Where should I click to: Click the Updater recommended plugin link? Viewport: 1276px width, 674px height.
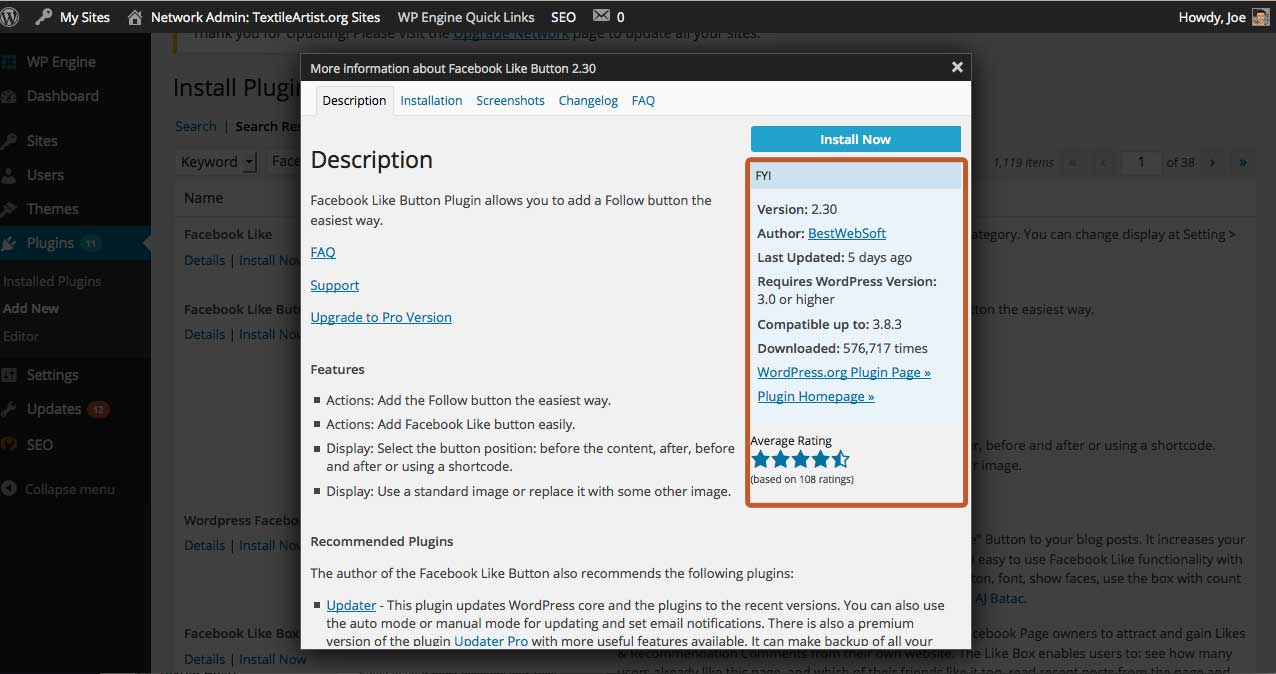351,605
